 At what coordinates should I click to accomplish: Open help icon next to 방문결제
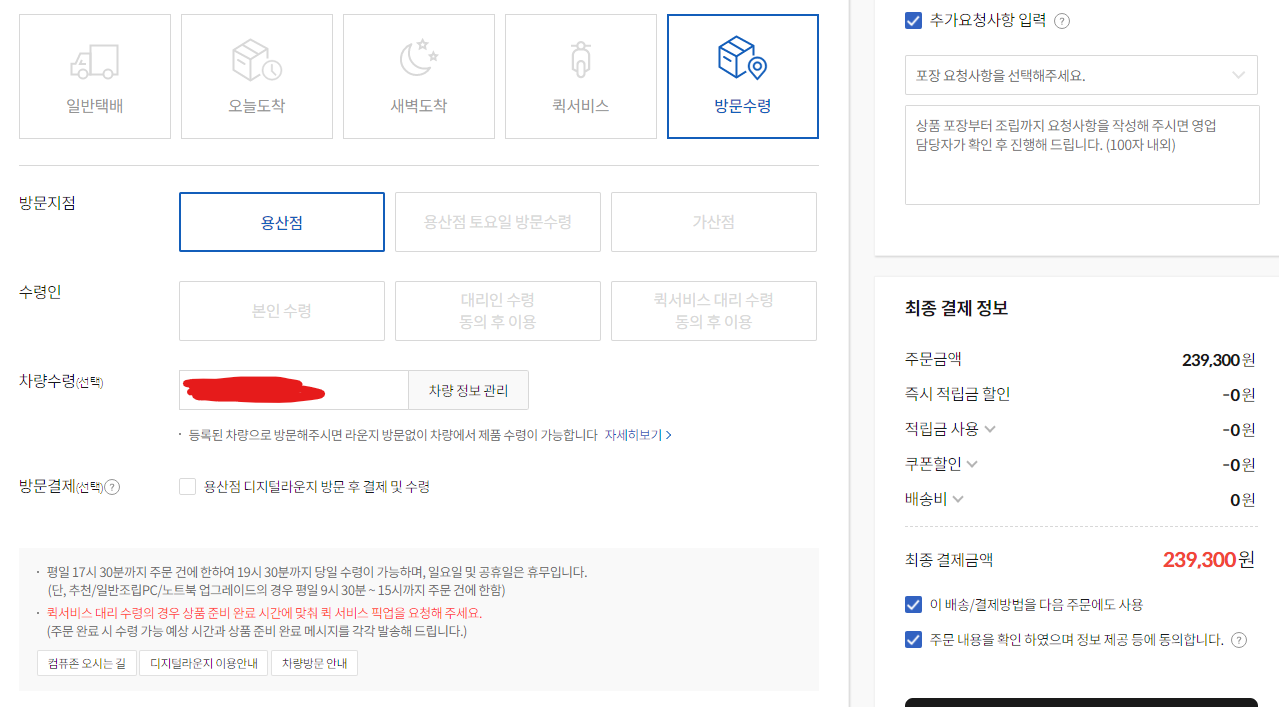click(x=112, y=487)
